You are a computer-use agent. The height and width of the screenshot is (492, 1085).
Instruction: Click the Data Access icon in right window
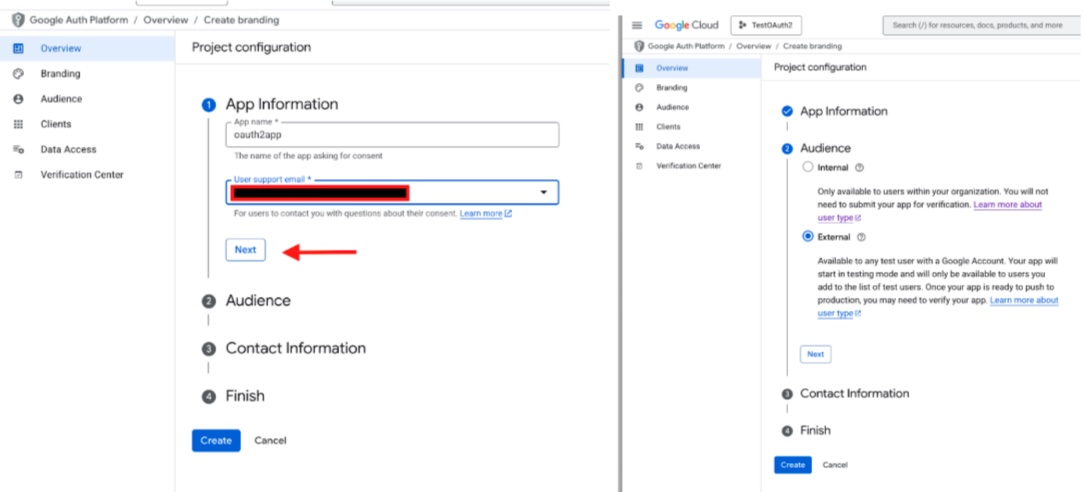pyautogui.click(x=639, y=146)
